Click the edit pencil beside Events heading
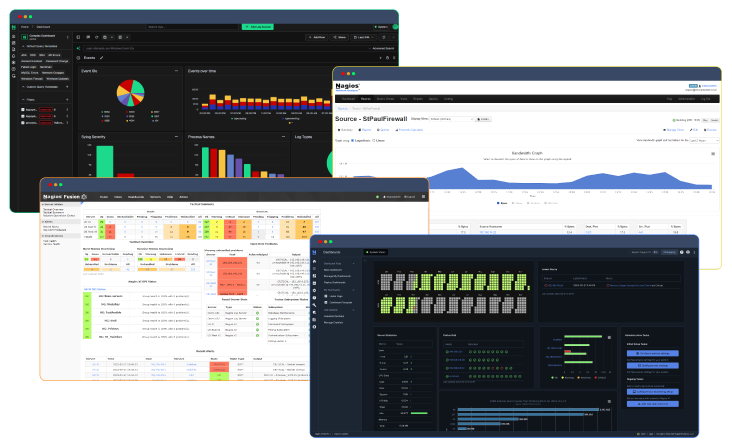The width and height of the screenshot is (732, 448). [x=101, y=58]
